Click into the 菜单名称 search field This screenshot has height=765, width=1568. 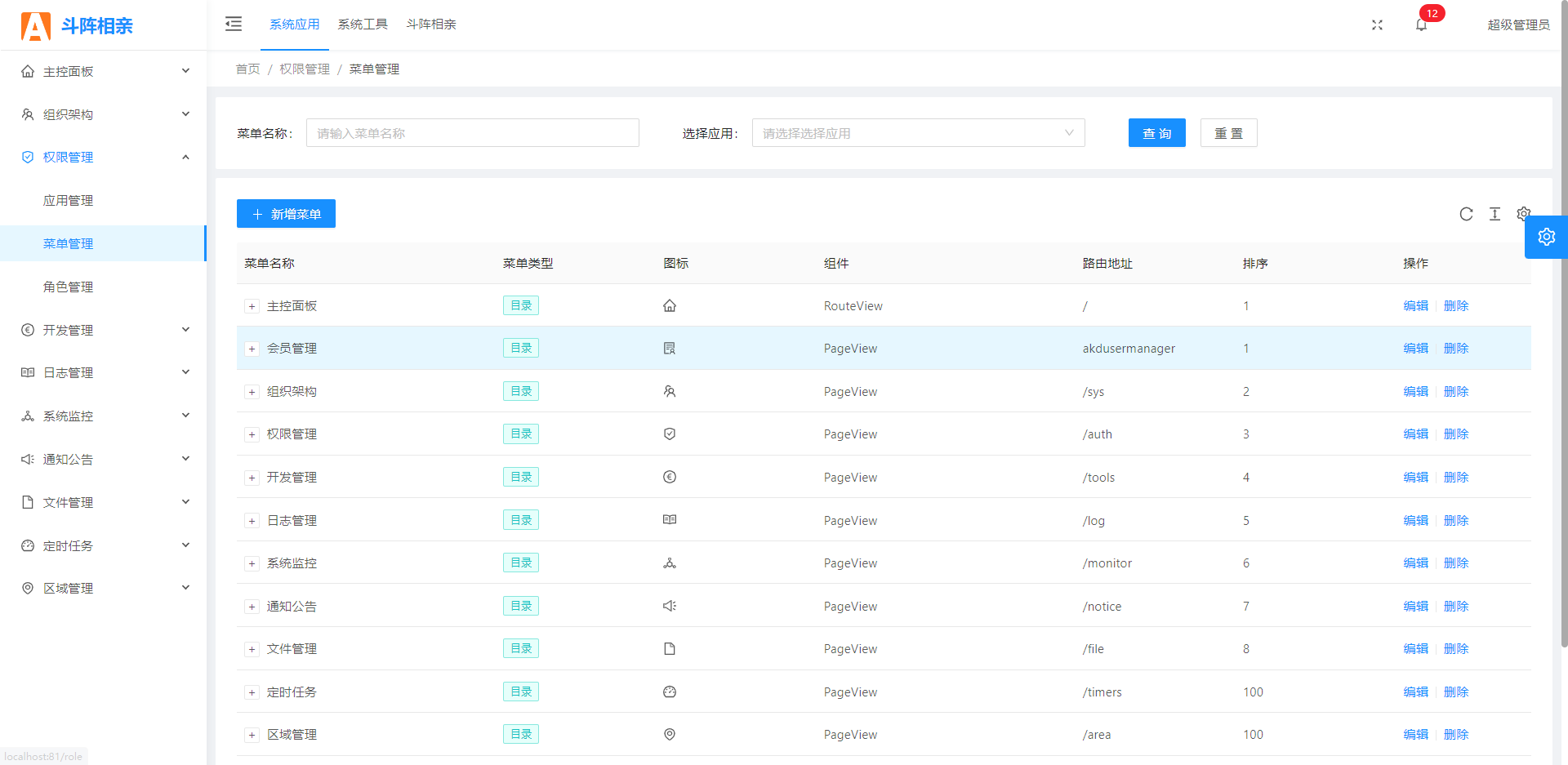(x=472, y=133)
